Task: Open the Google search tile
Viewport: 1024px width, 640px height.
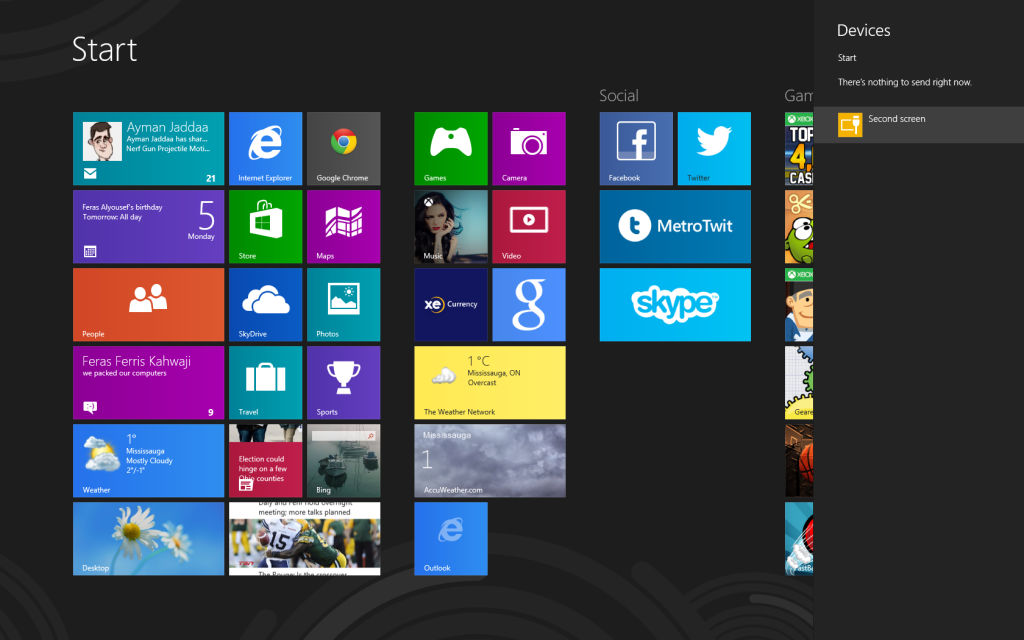Action: 529,304
